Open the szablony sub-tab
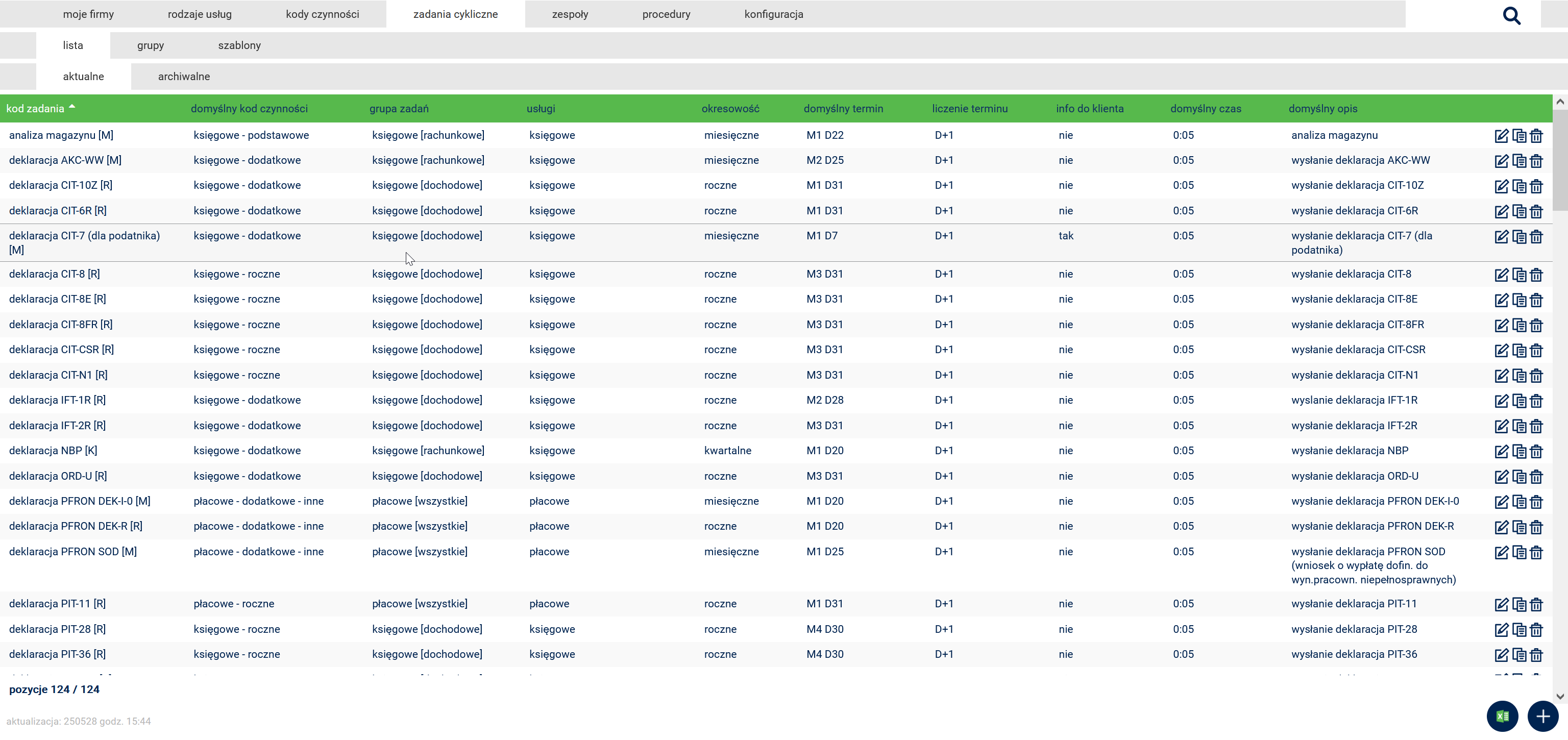This screenshot has width=1568, height=740. click(x=239, y=45)
